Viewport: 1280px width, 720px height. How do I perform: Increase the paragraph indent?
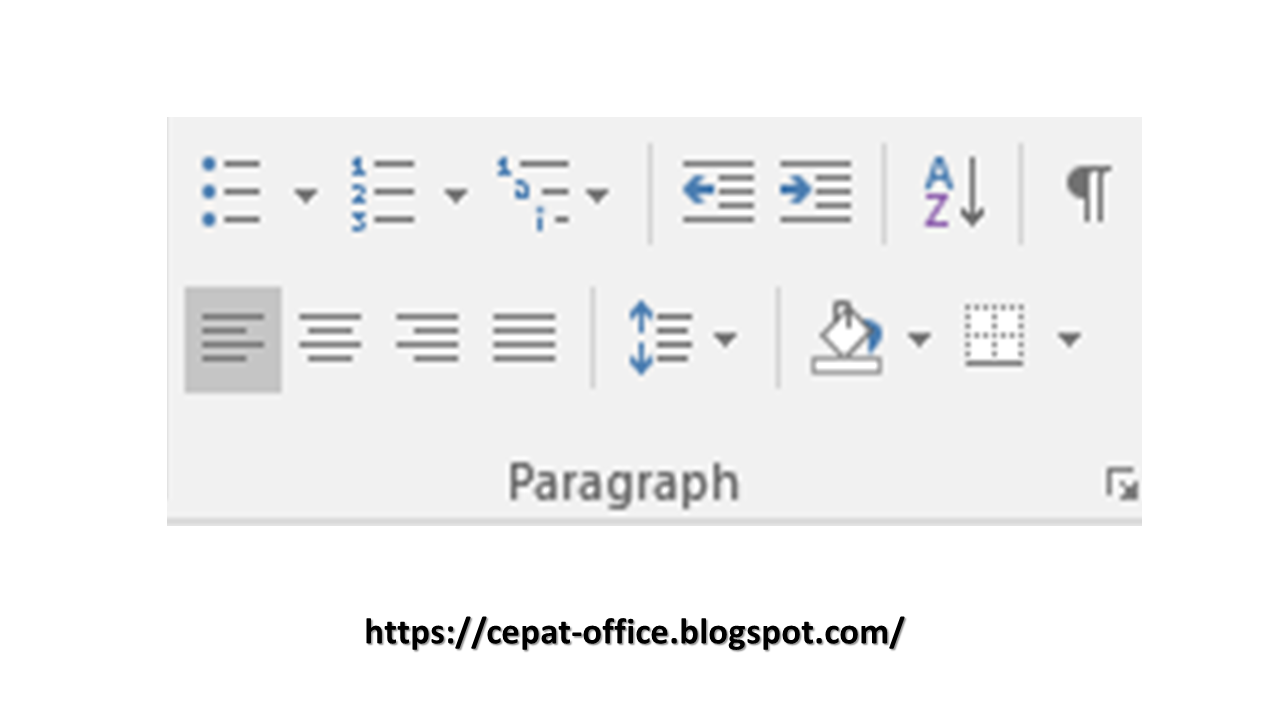tap(815, 193)
